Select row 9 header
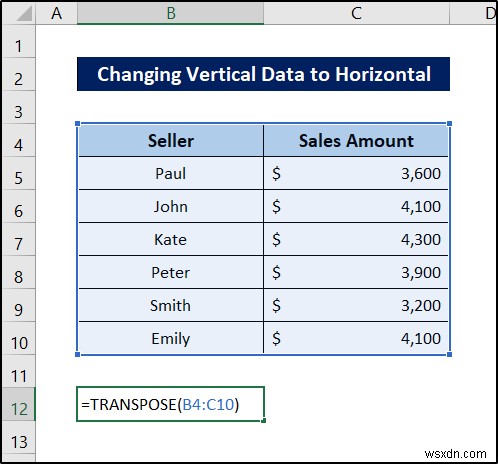 (x=19, y=305)
